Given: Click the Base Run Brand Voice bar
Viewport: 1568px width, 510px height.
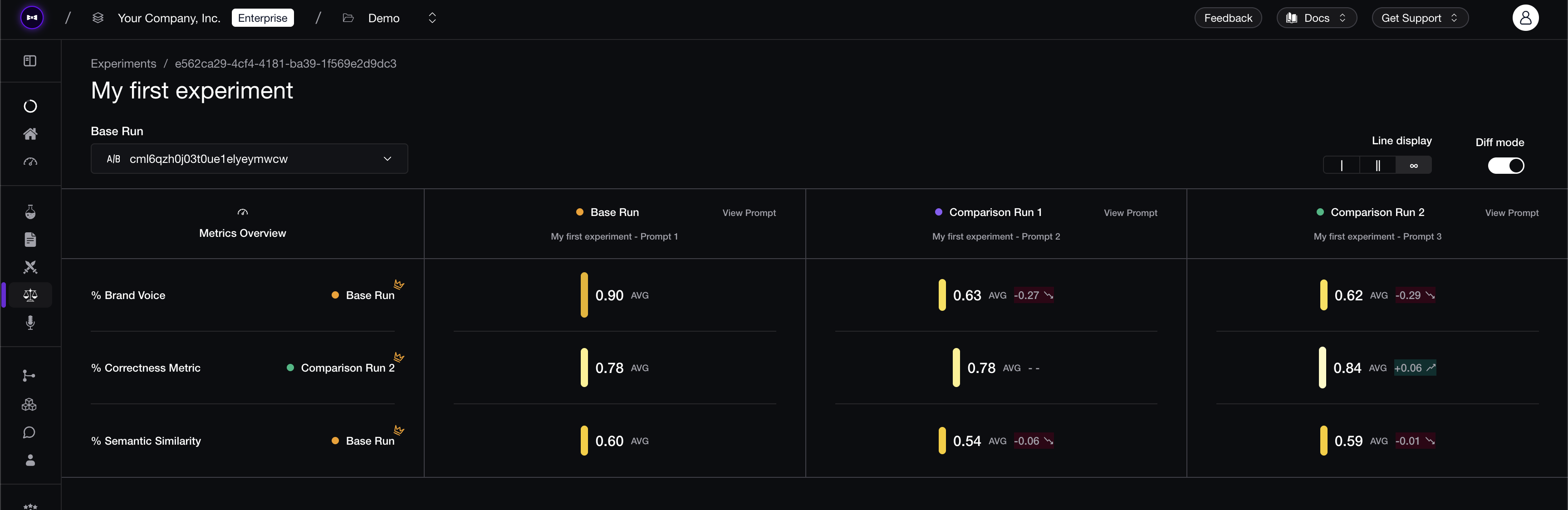Looking at the screenshot, I should (584, 295).
